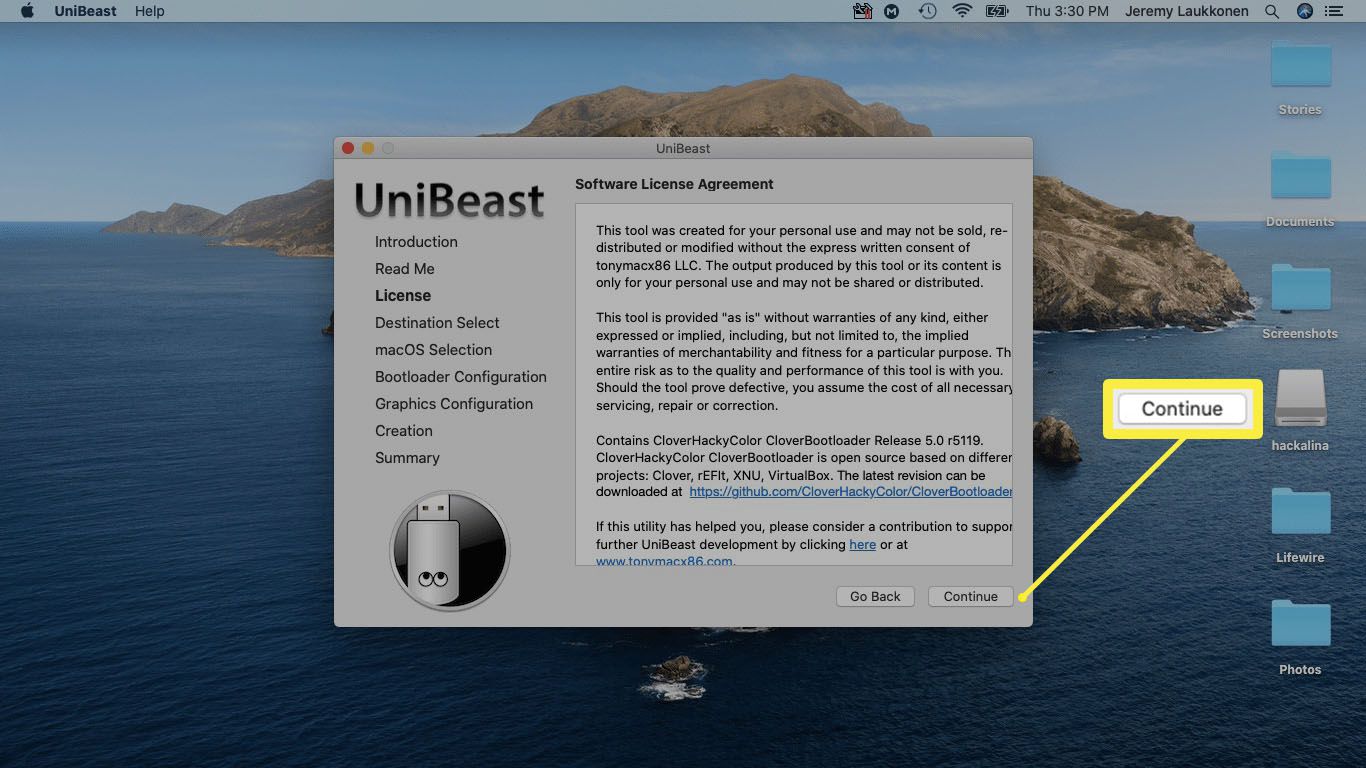Open Siri from the menu bar

coord(1304,11)
